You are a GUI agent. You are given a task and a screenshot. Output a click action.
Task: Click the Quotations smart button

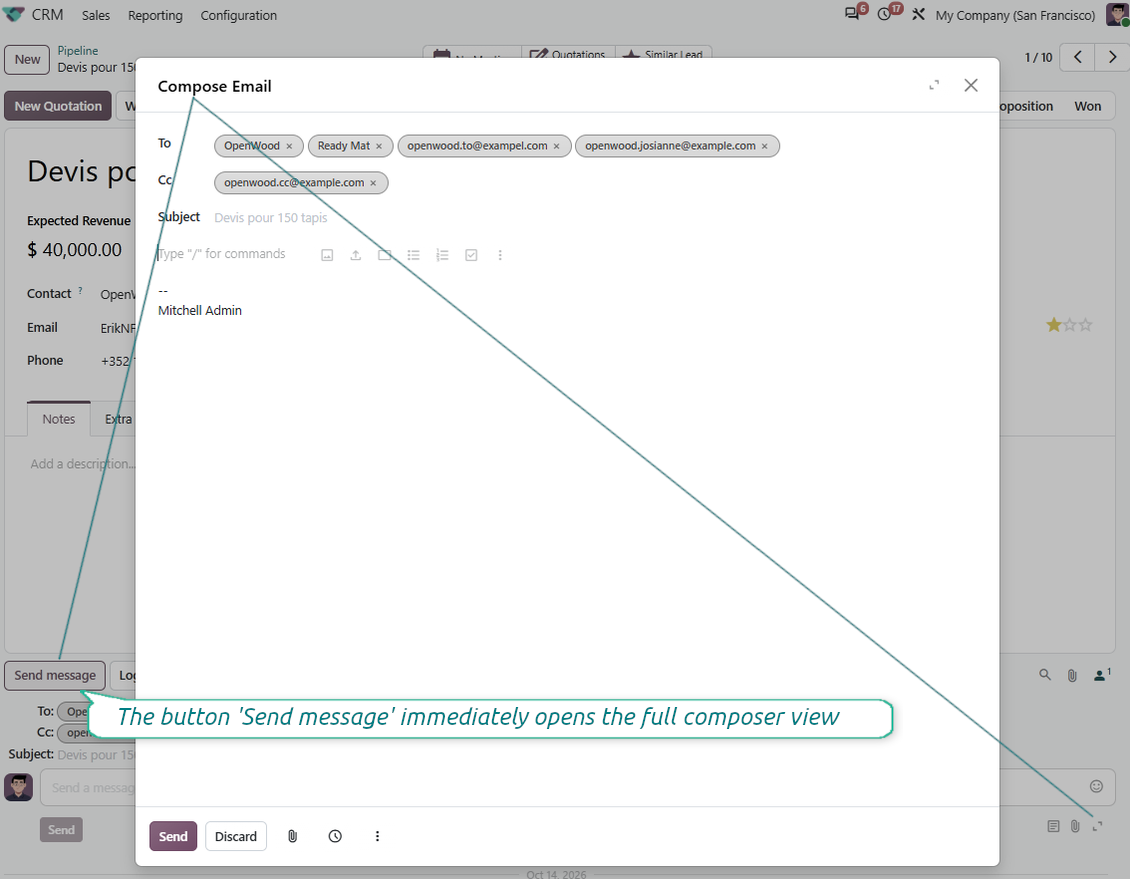[x=568, y=54]
